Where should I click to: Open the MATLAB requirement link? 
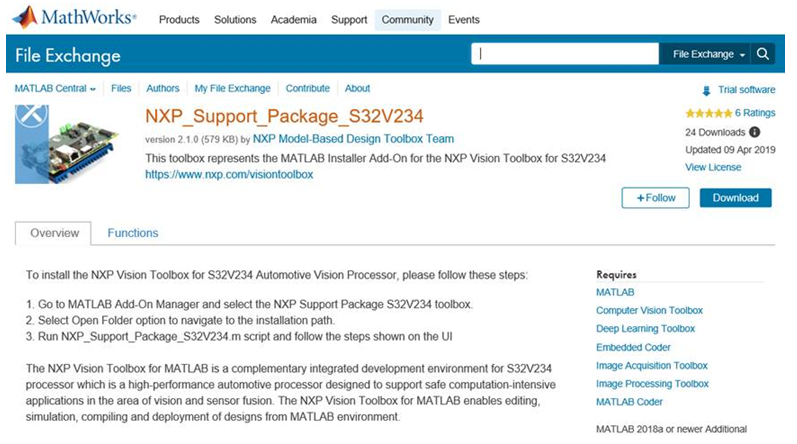point(615,292)
